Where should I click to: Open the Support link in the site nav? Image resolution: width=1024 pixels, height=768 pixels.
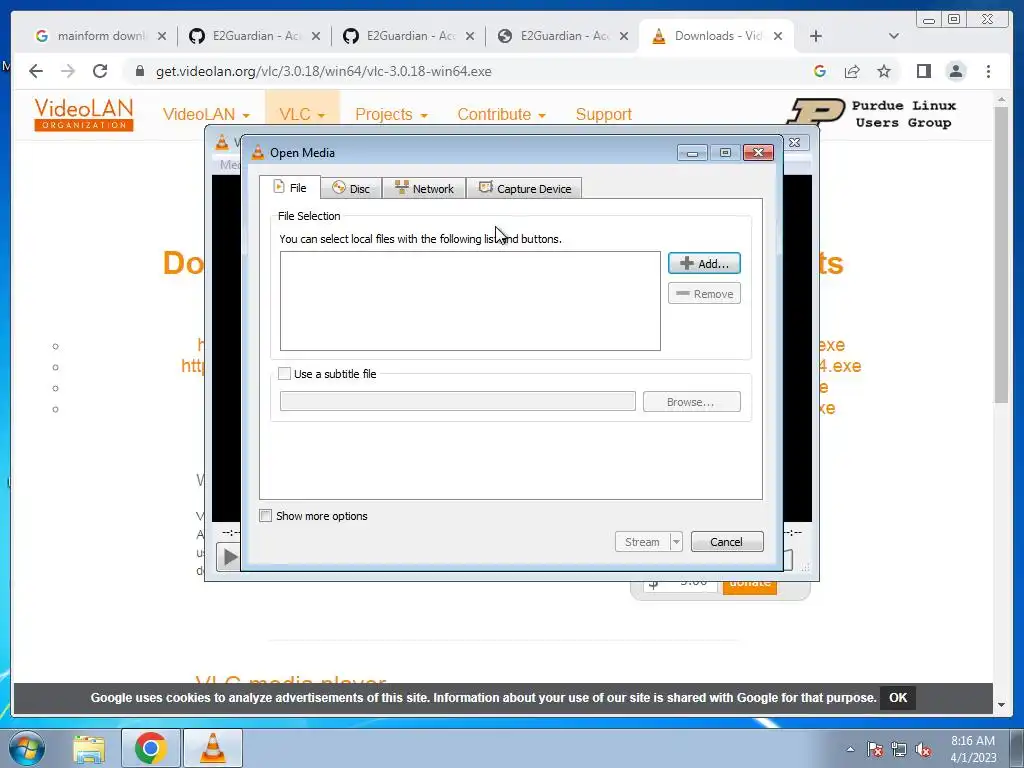coord(603,114)
